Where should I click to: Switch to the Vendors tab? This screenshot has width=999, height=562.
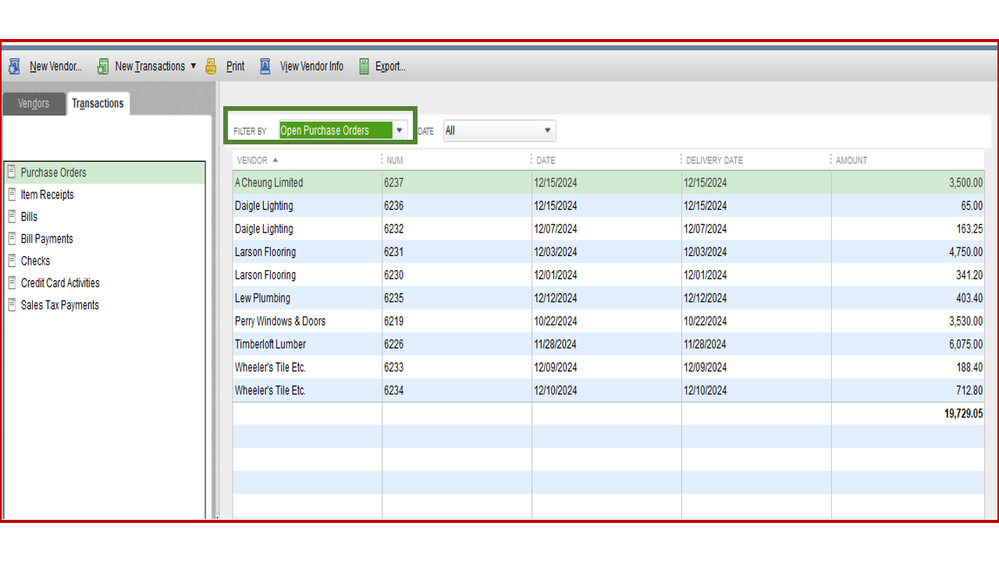[x=34, y=104]
